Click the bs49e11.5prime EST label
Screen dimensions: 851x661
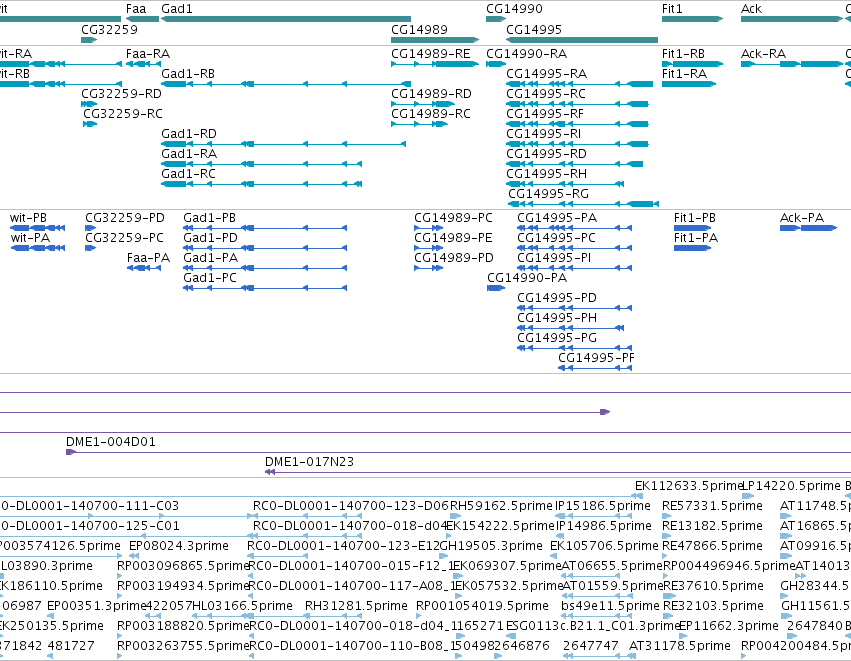click(x=609, y=606)
